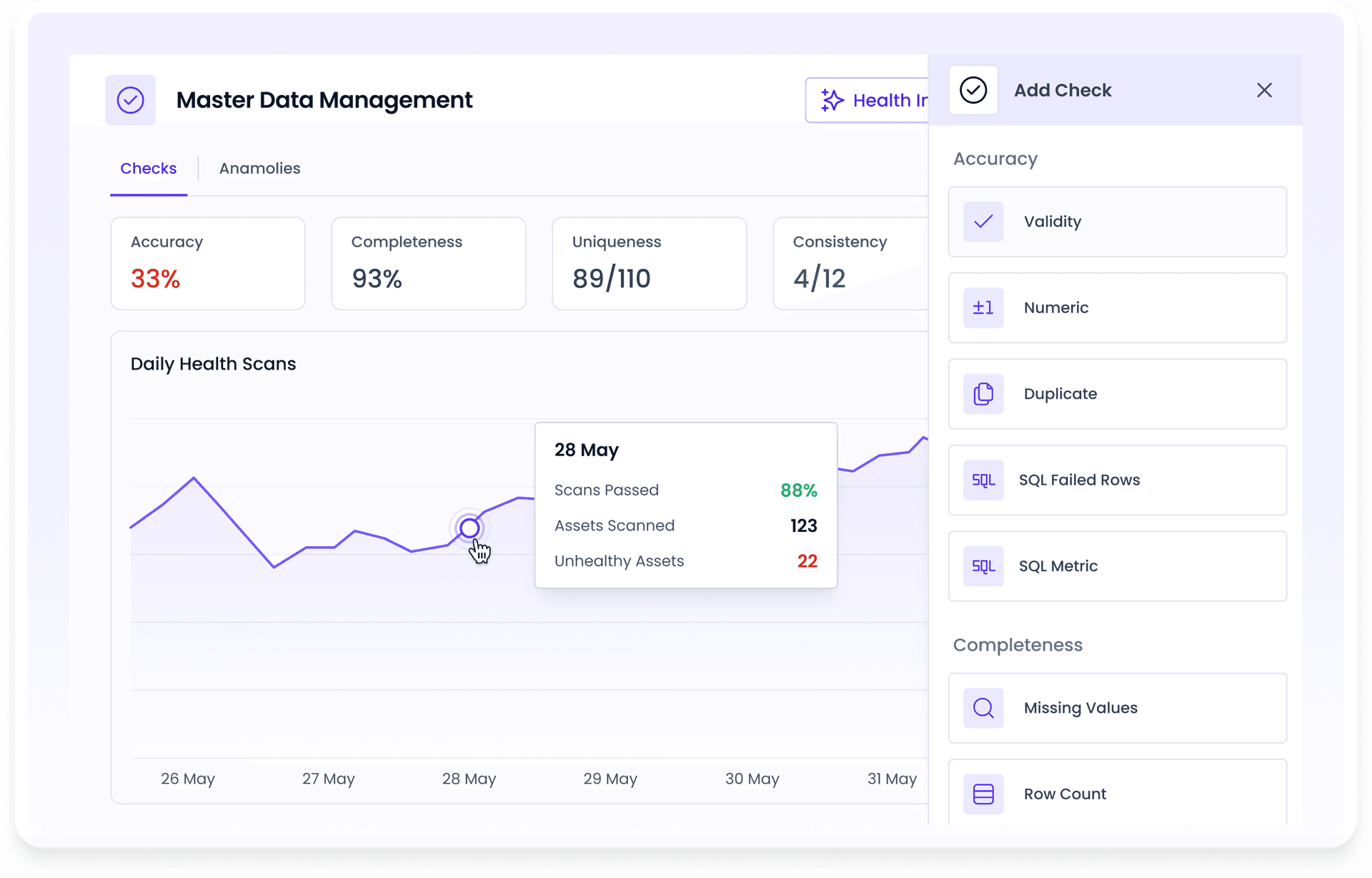This screenshot has height=878, width=1372.
Task: Click the SQL Metric check icon
Action: click(983, 566)
